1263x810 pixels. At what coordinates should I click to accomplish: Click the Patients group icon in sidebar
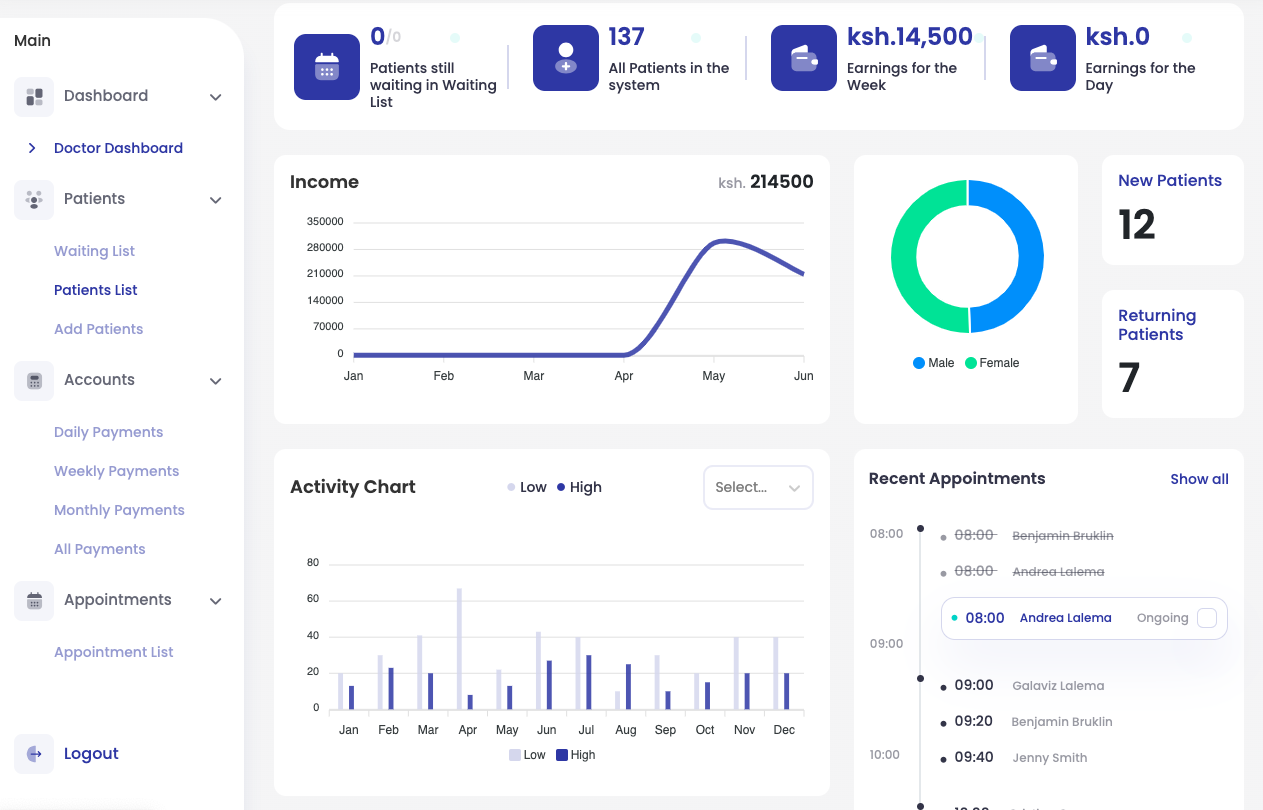click(x=34, y=200)
